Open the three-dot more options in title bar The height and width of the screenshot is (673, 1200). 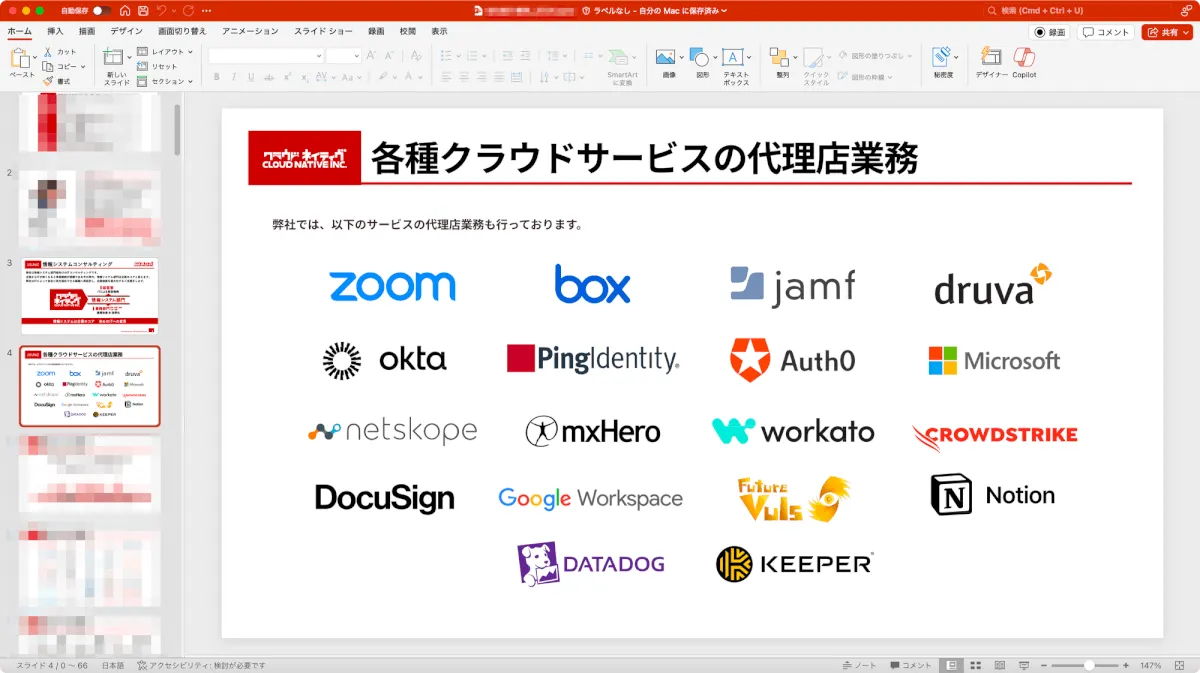pyautogui.click(x=207, y=10)
